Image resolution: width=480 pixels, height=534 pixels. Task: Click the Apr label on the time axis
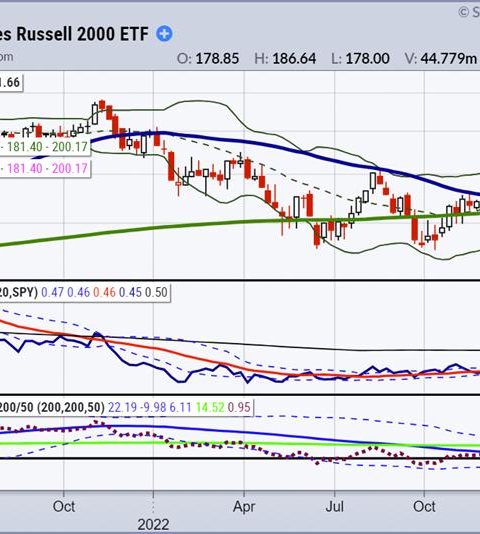pos(244,507)
